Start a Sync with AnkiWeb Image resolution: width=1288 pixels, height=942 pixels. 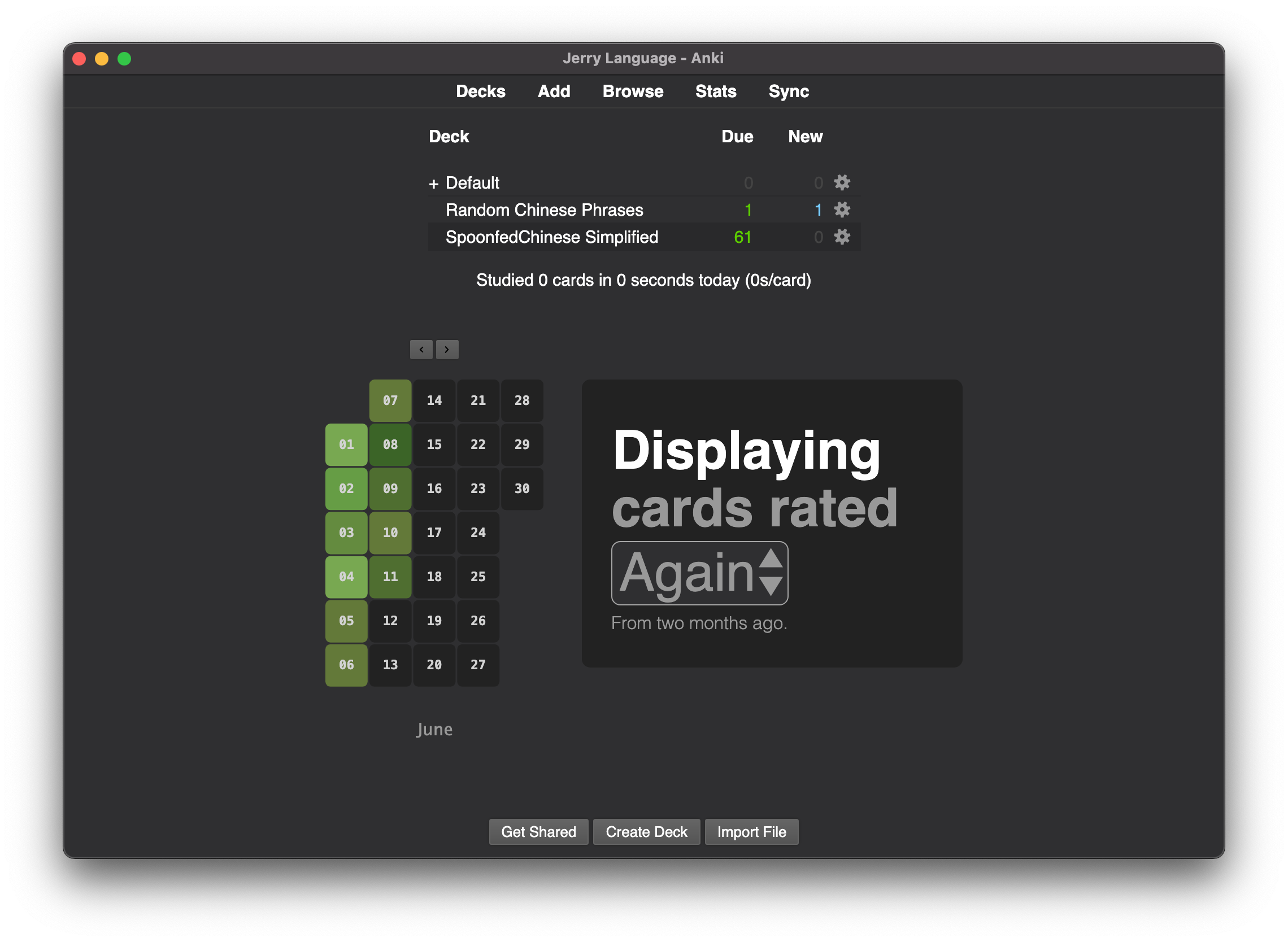(788, 91)
